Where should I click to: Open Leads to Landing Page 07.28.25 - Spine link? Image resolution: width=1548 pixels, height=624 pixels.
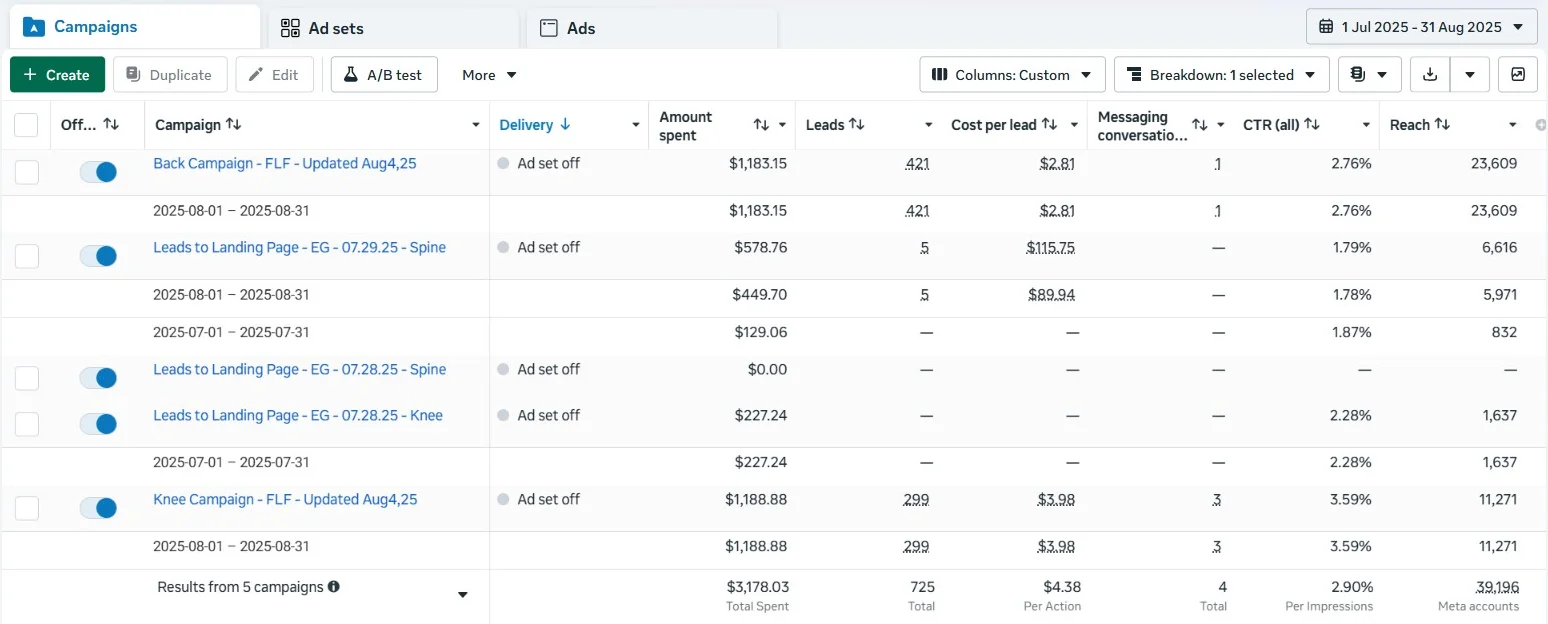coord(299,369)
